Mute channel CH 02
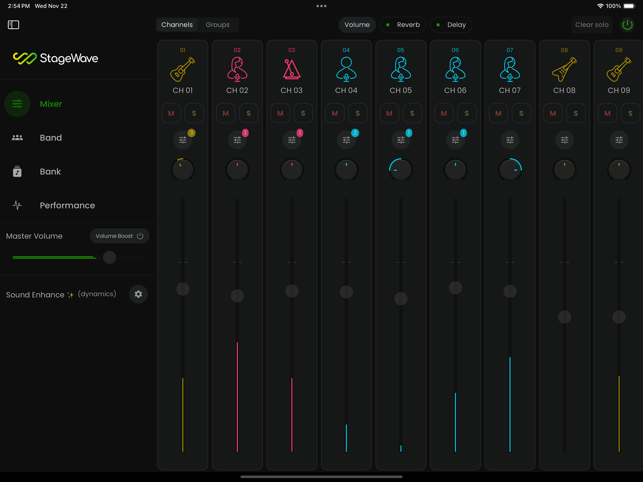This screenshot has width=643, height=482. (226, 113)
